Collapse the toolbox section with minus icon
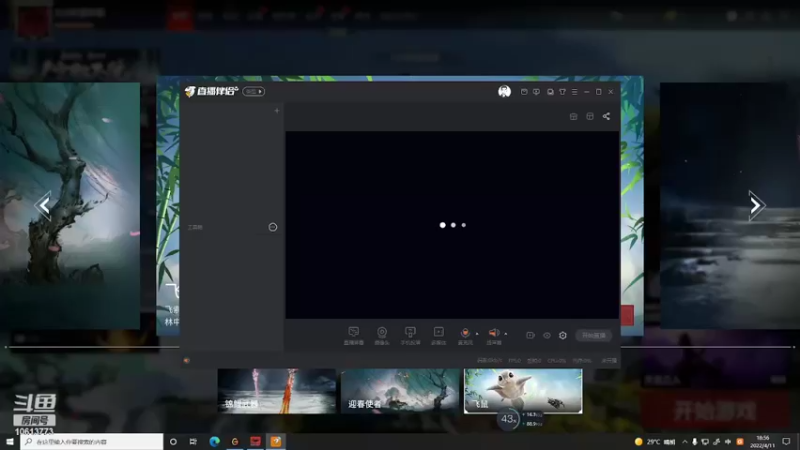Viewport: 800px width, 450px height. (273, 227)
